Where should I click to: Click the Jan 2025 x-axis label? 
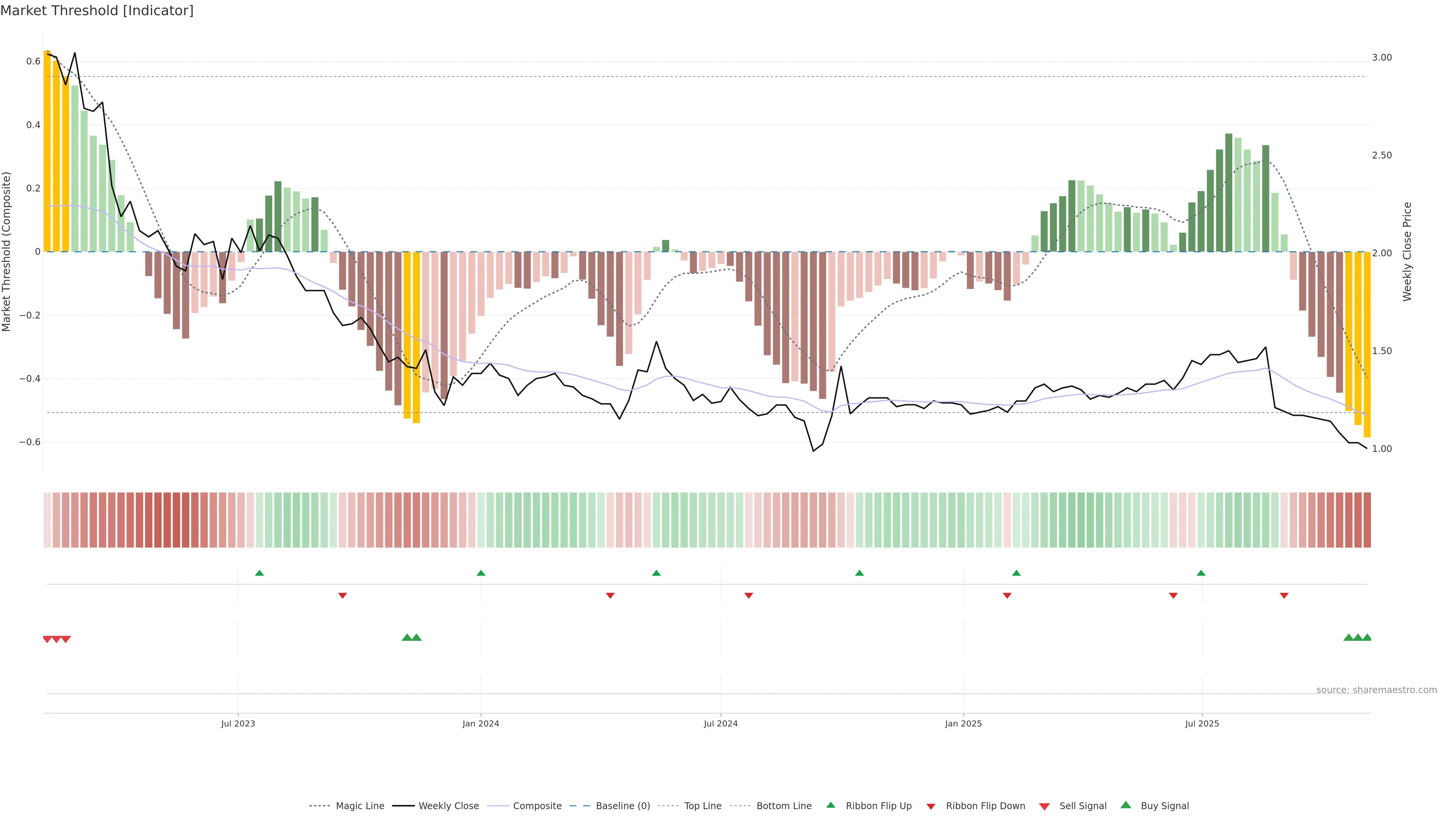[x=963, y=723]
